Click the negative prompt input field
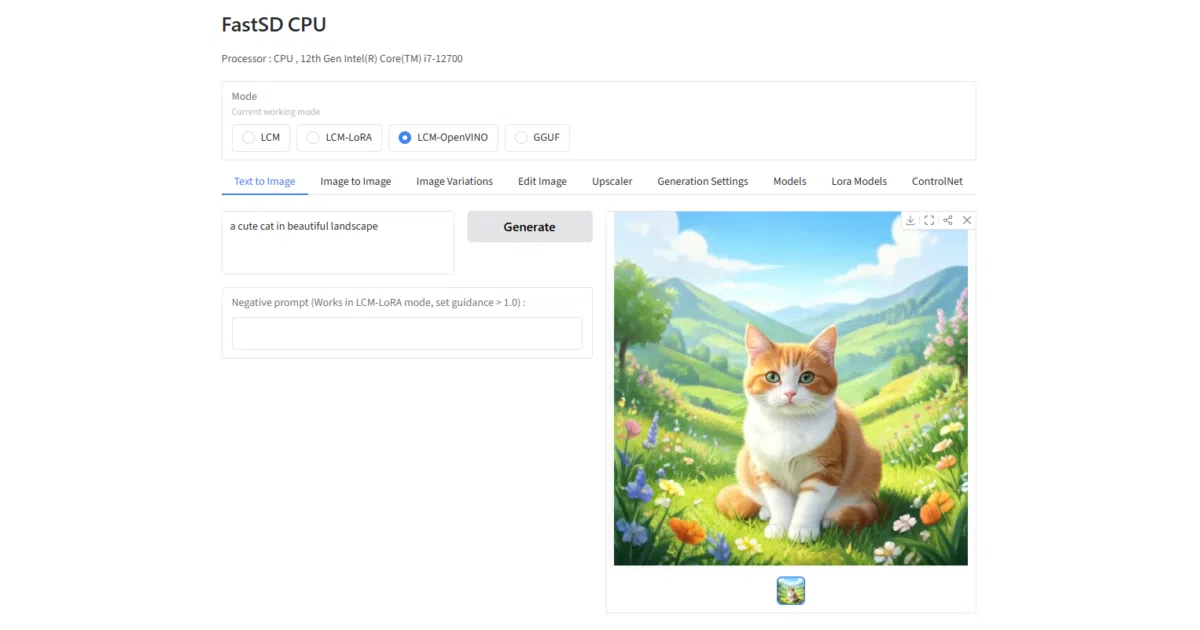 click(x=407, y=334)
